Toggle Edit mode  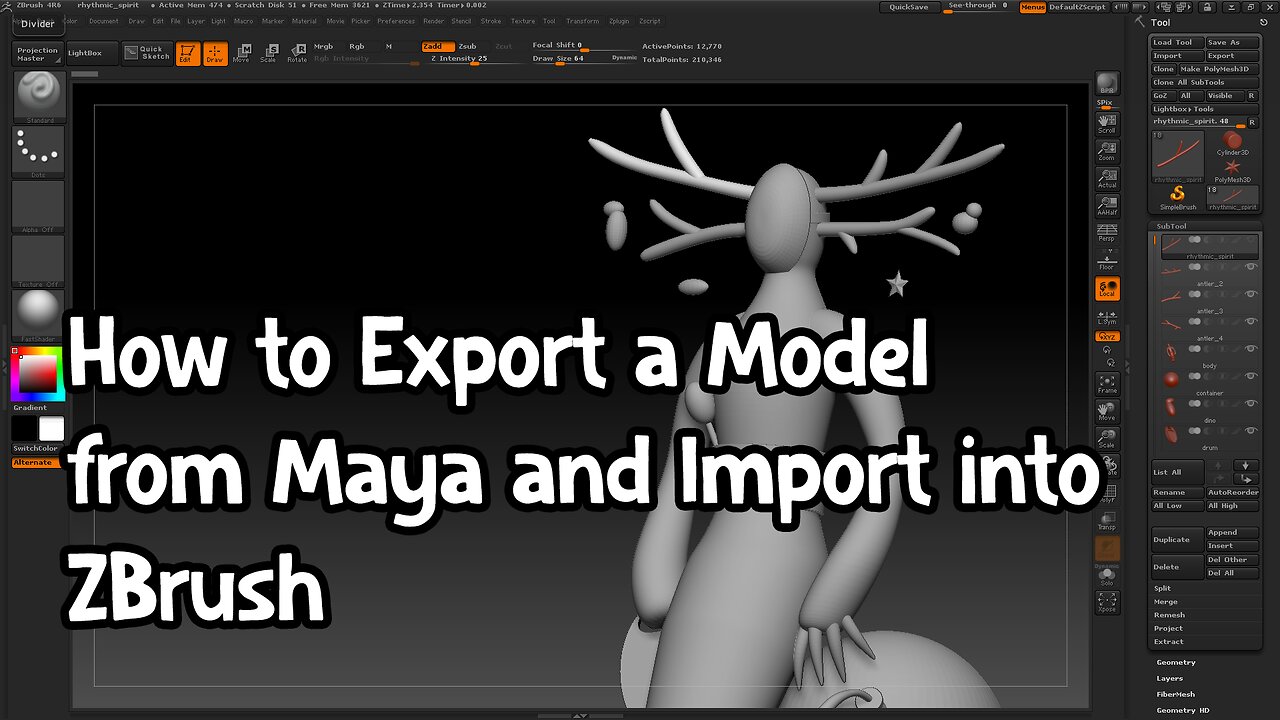[x=187, y=54]
